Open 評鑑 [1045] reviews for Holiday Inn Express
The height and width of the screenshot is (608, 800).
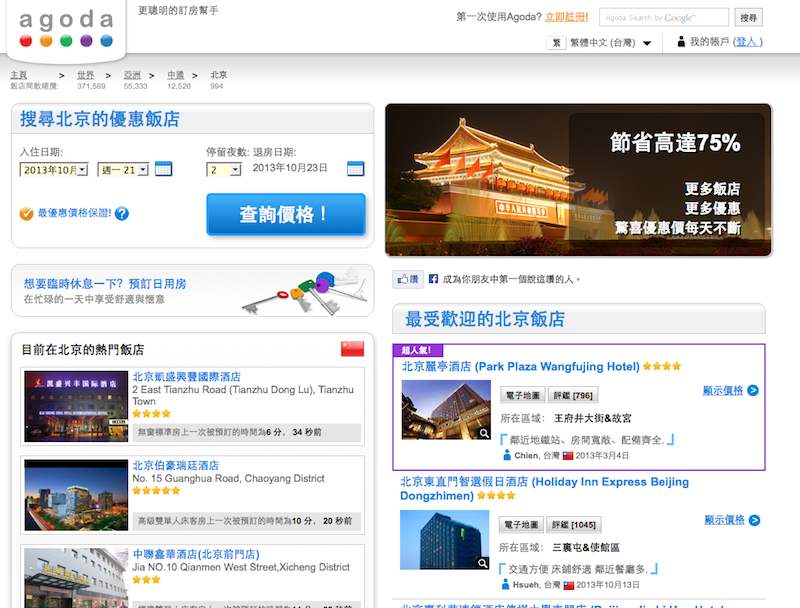(574, 524)
